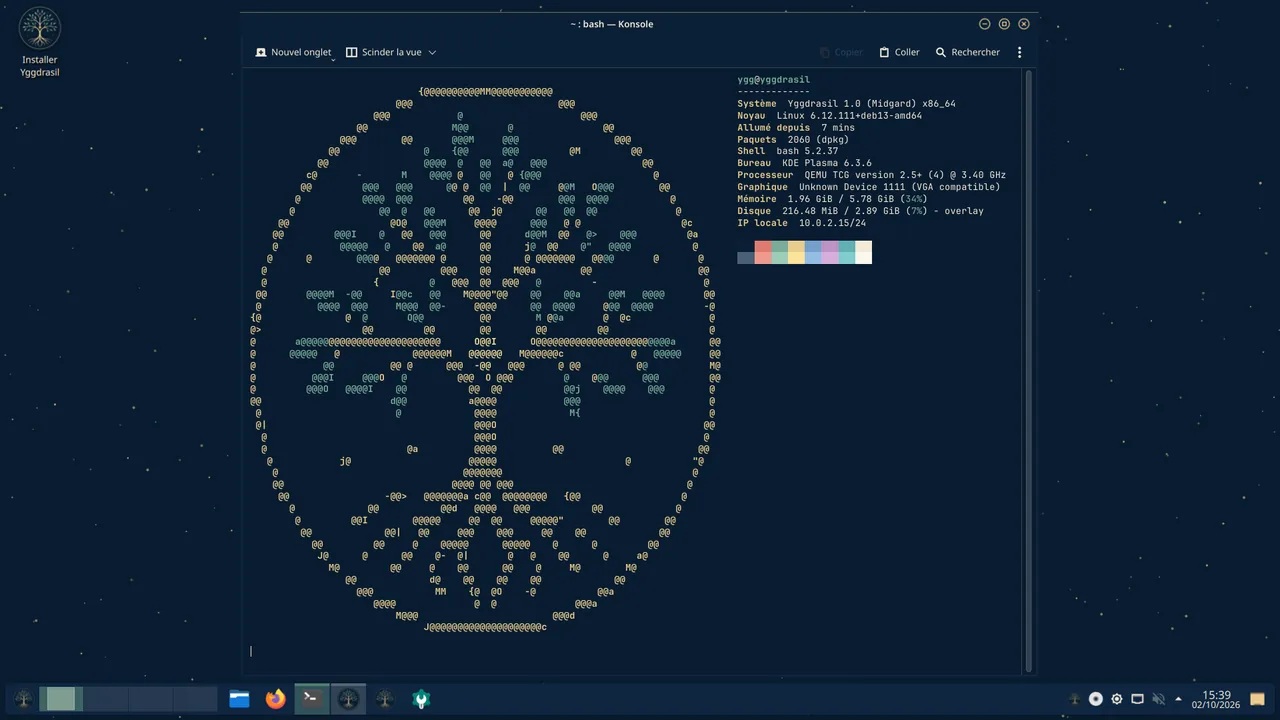The width and height of the screenshot is (1280, 720).
Task: Click the Mémoire usage line
Action: pyautogui.click(x=833, y=199)
